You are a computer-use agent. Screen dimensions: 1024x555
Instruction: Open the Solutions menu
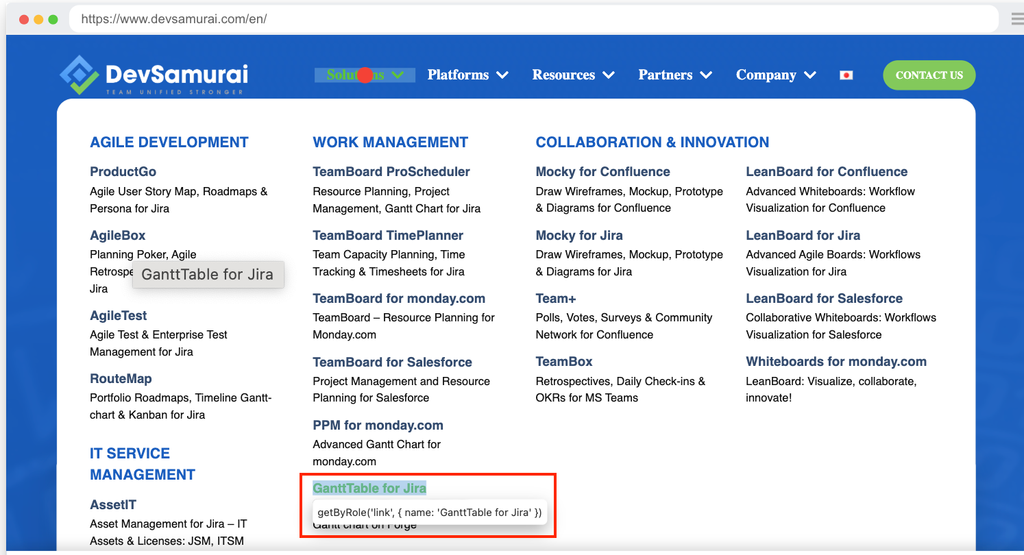tap(364, 75)
